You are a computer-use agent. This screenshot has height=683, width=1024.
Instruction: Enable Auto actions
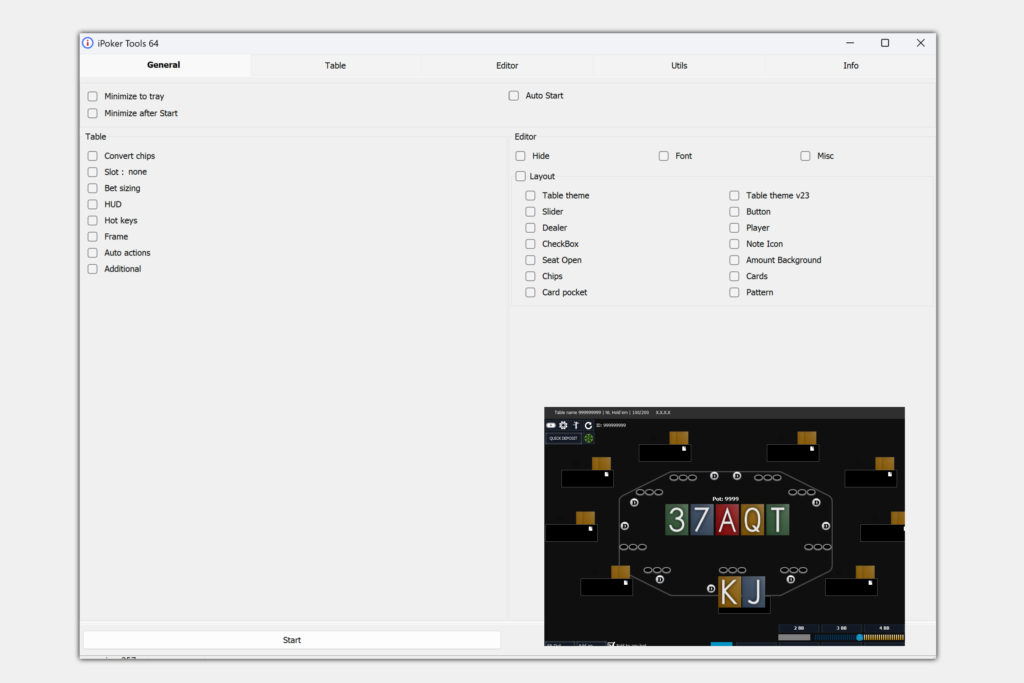[93, 253]
